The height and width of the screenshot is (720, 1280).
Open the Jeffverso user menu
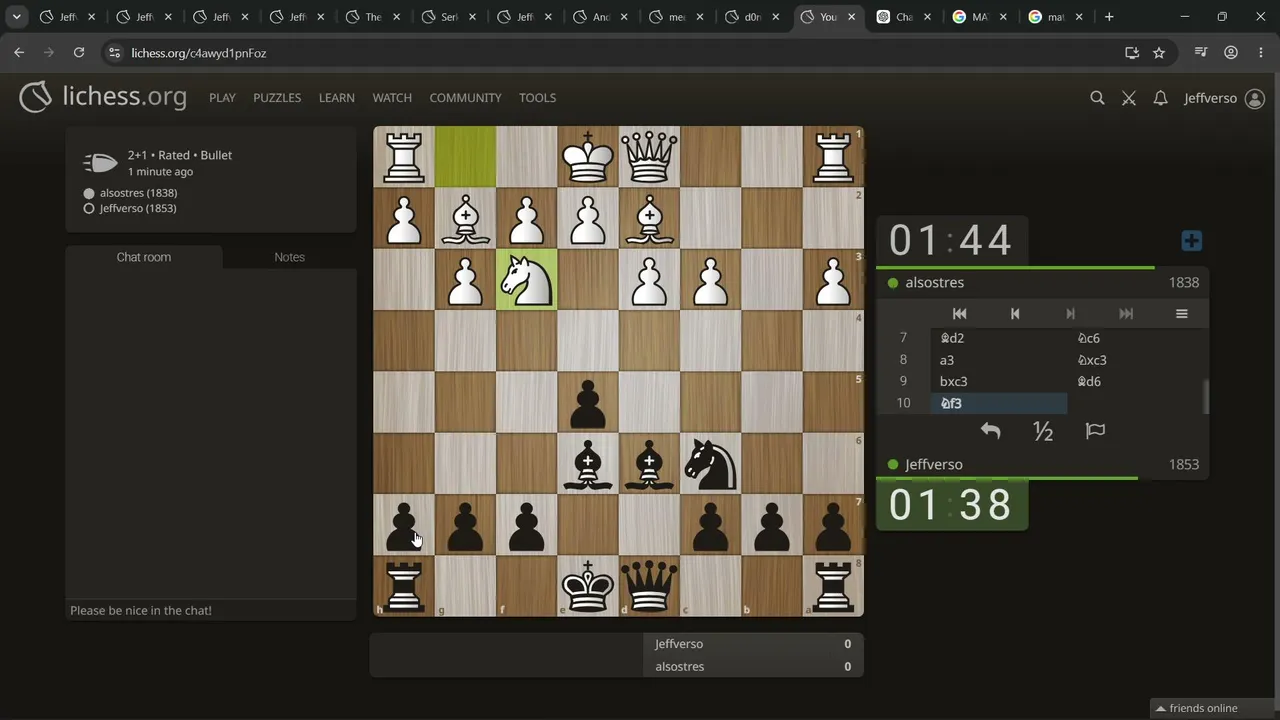(1224, 98)
